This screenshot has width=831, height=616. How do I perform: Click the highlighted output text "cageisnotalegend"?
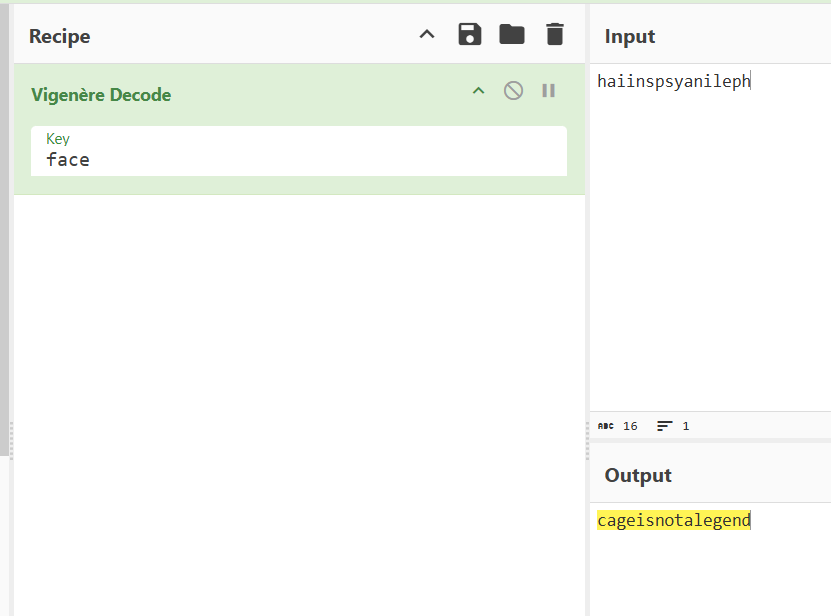point(673,520)
